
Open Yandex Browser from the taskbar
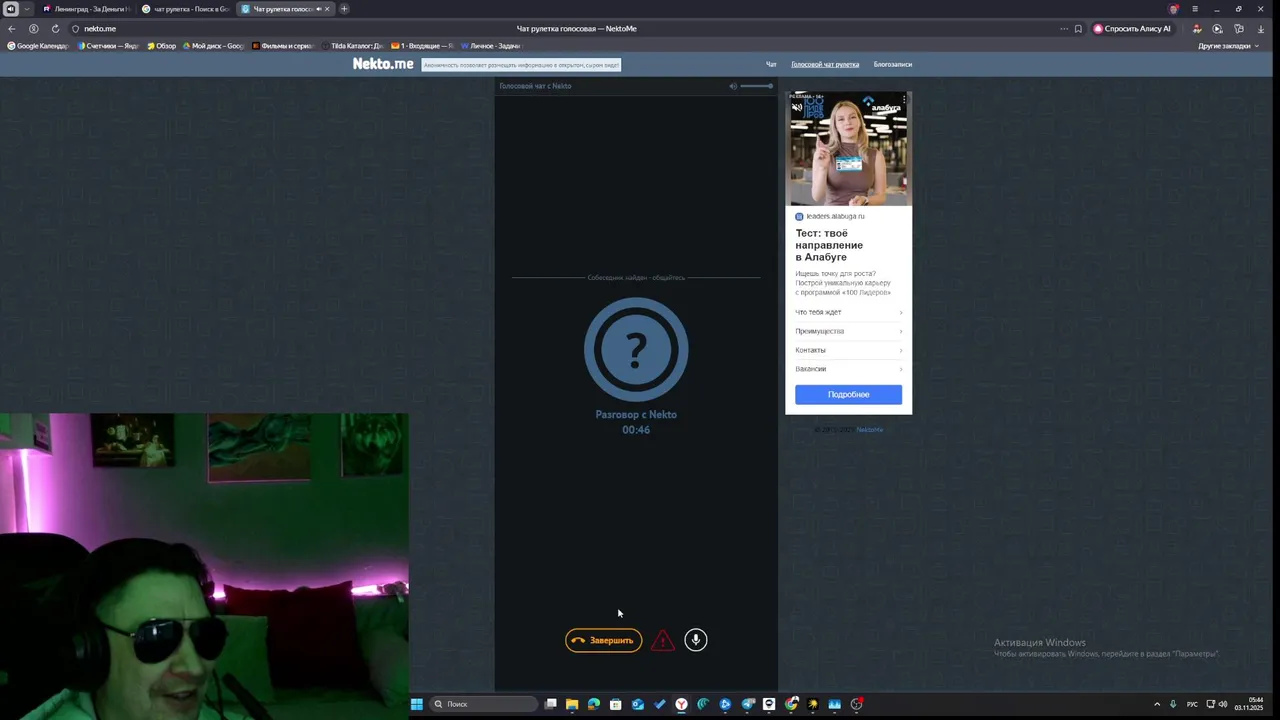coord(681,704)
